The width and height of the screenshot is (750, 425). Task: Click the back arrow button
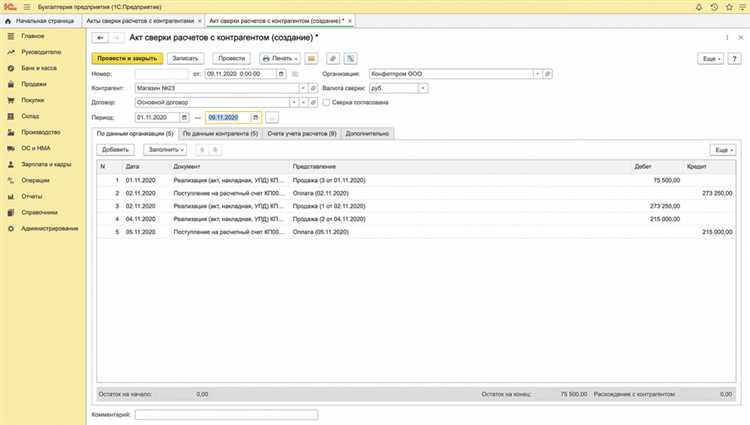pyautogui.click(x=100, y=38)
